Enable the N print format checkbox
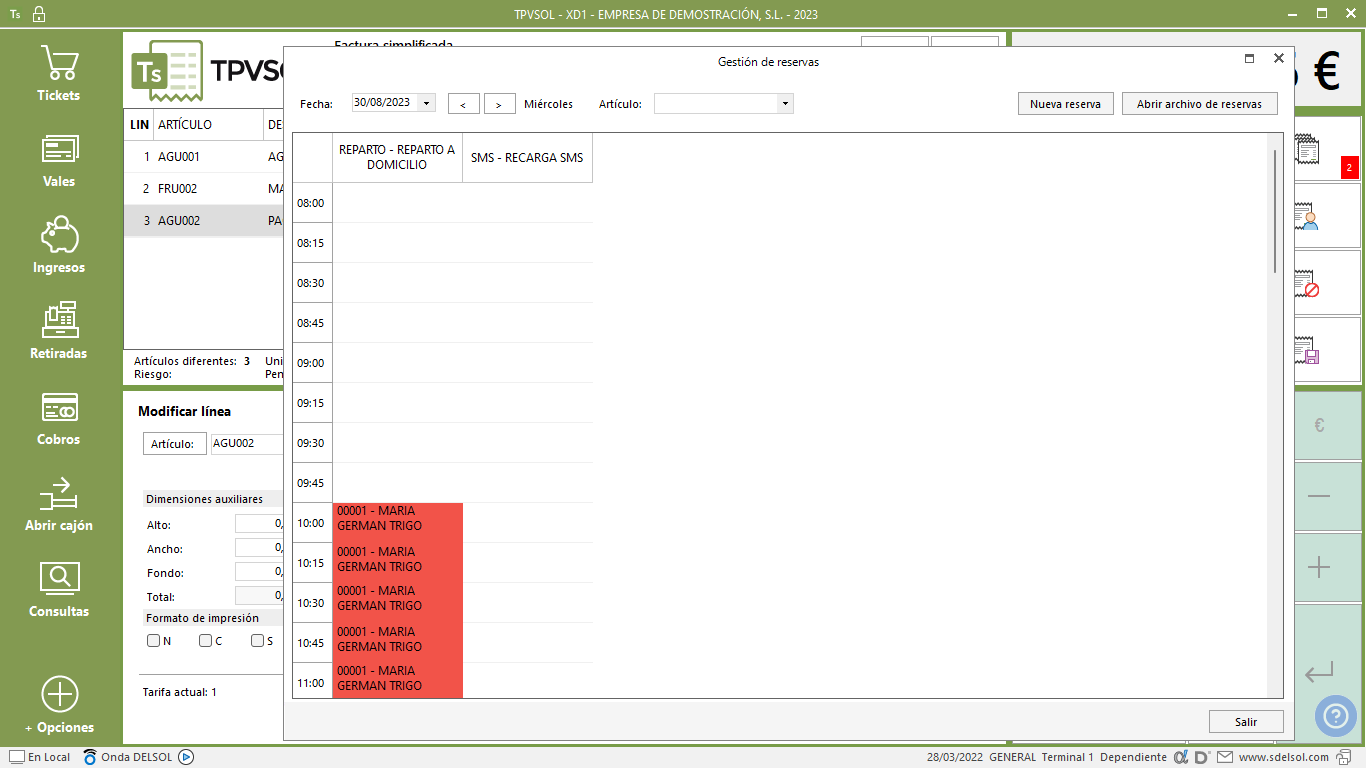 (x=154, y=641)
